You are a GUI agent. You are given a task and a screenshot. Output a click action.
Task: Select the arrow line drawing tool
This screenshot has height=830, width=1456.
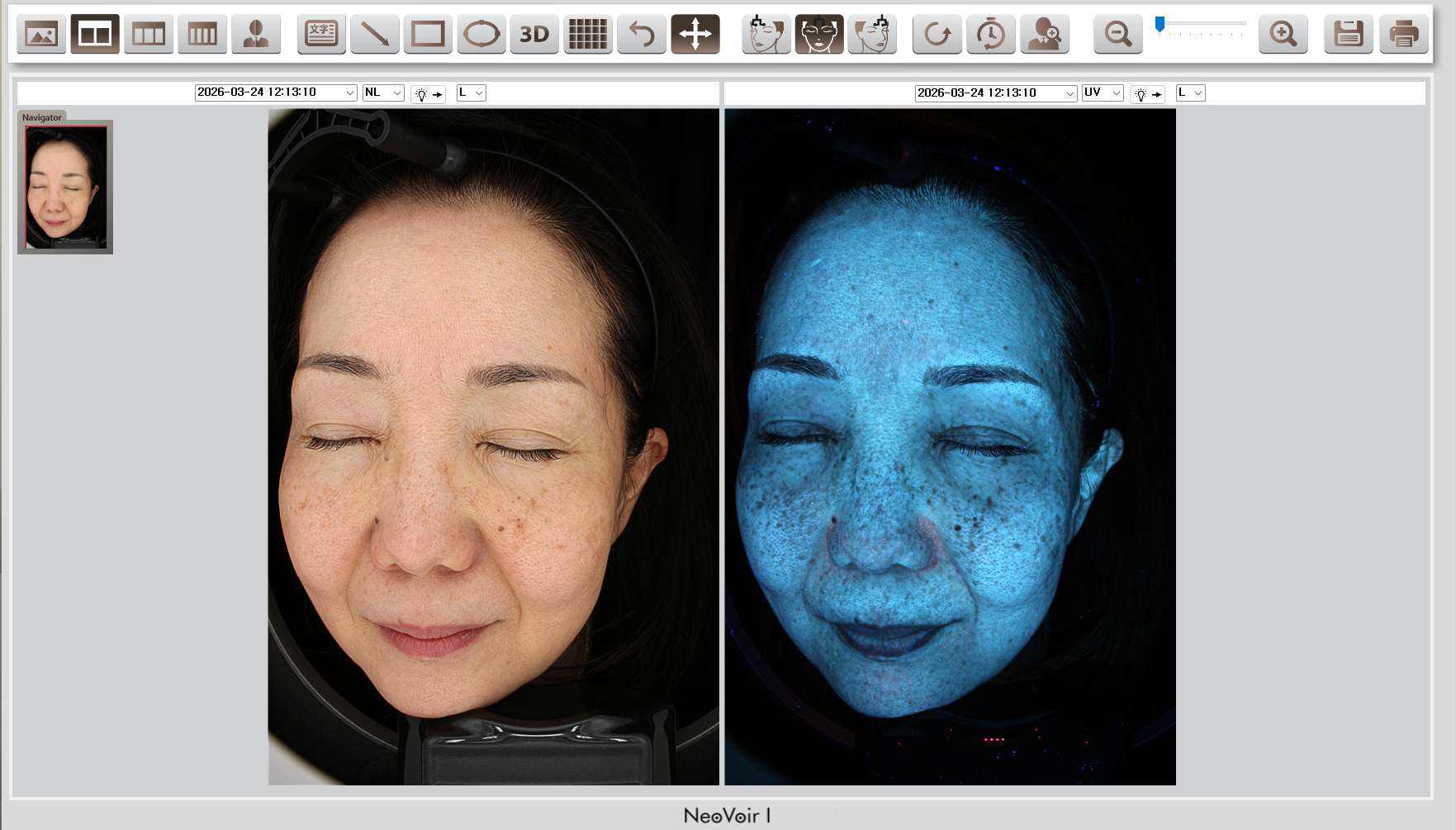375,34
